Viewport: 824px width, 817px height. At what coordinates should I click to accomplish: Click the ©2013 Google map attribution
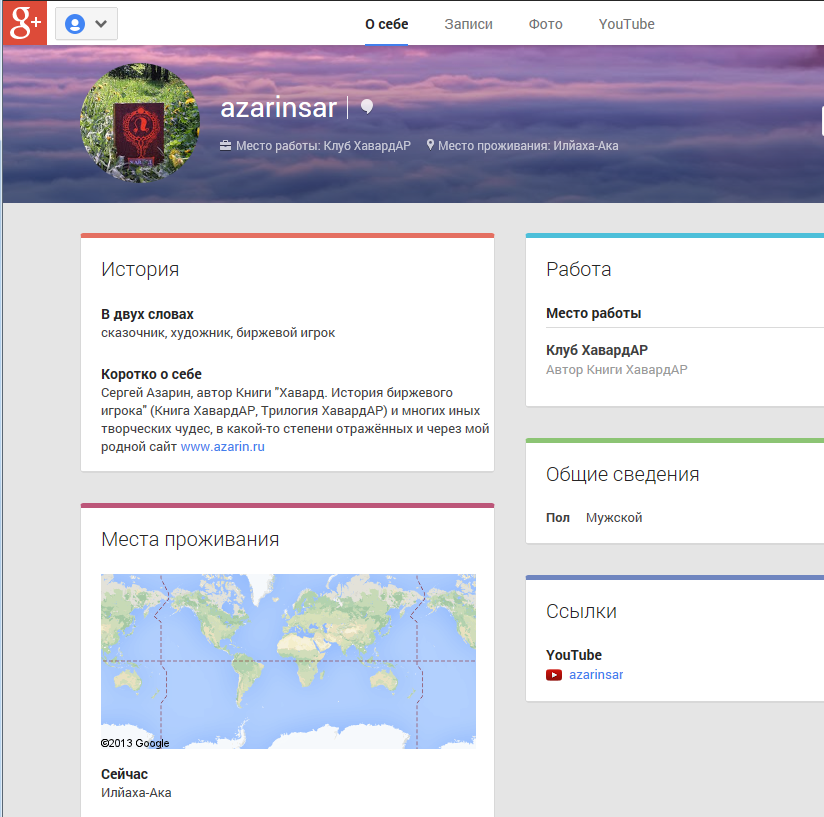(x=135, y=743)
